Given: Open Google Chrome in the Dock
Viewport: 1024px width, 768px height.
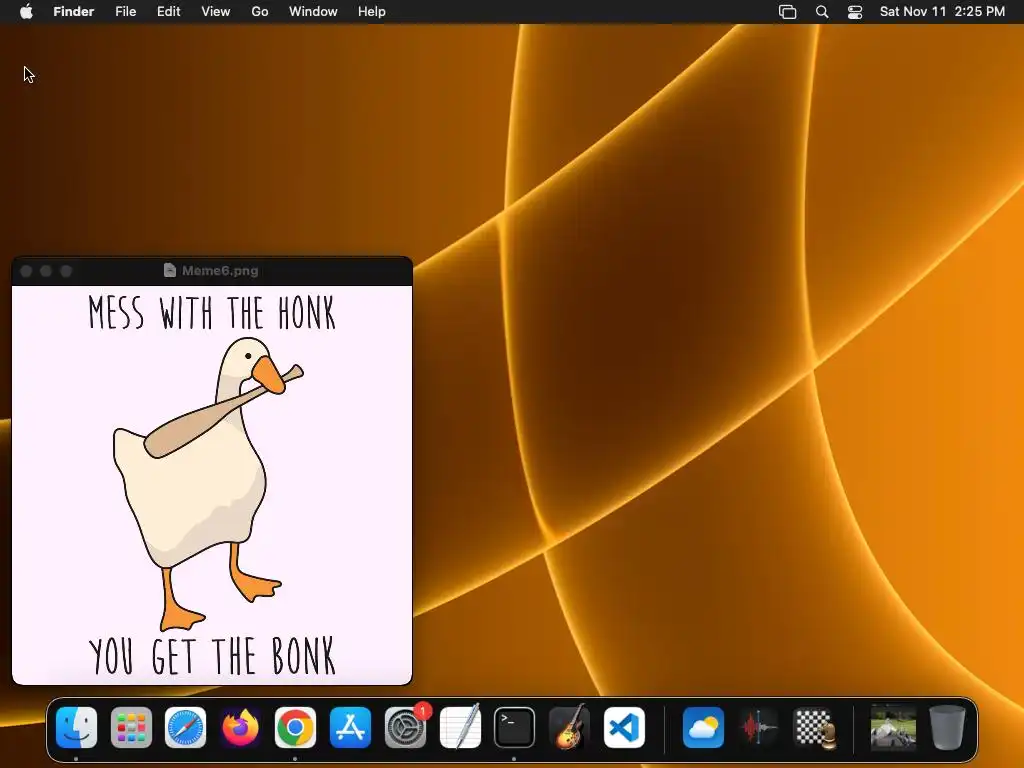Looking at the screenshot, I should tap(295, 727).
